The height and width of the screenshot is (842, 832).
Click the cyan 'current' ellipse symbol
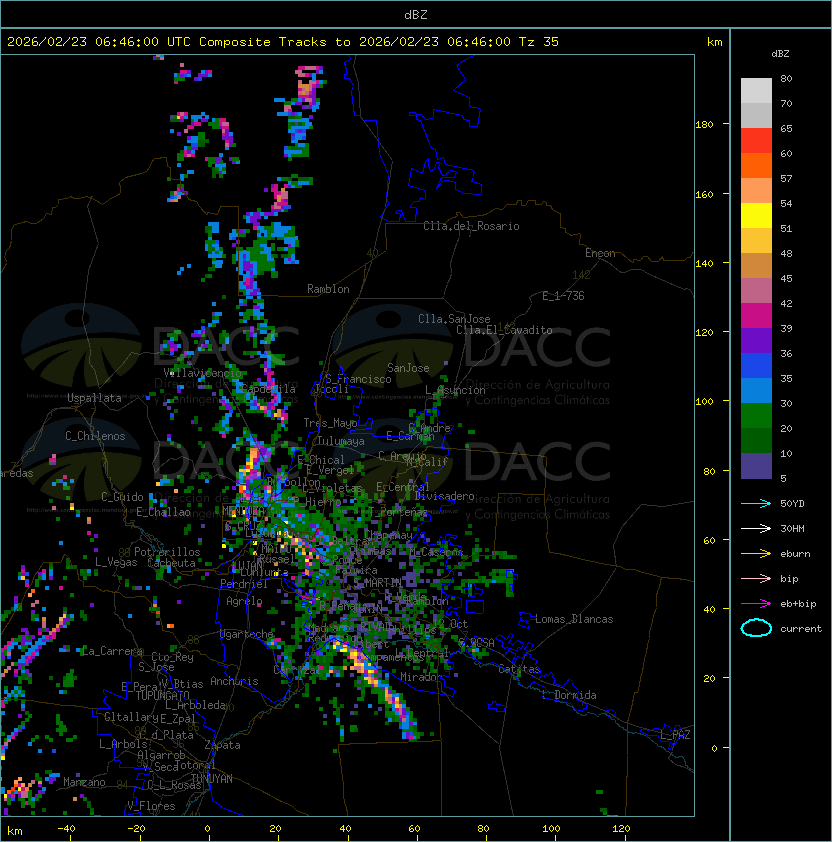point(756,628)
